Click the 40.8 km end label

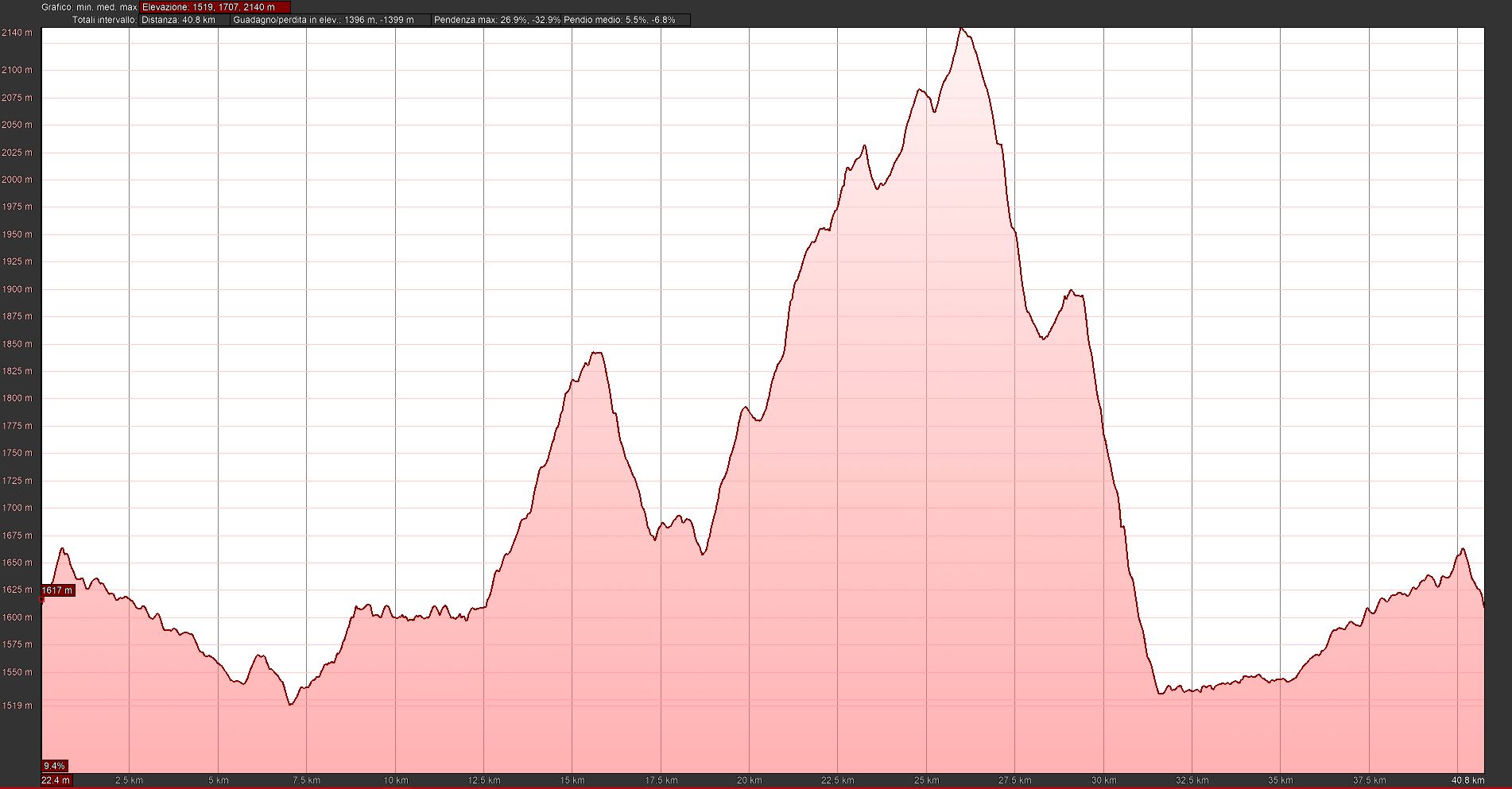[x=1467, y=780]
